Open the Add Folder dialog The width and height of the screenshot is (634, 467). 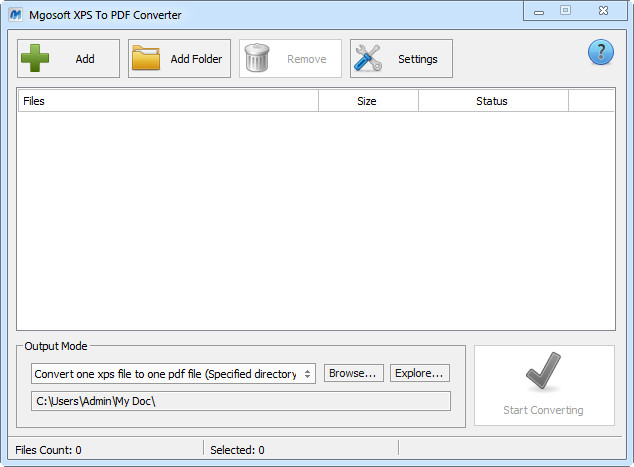coord(180,59)
